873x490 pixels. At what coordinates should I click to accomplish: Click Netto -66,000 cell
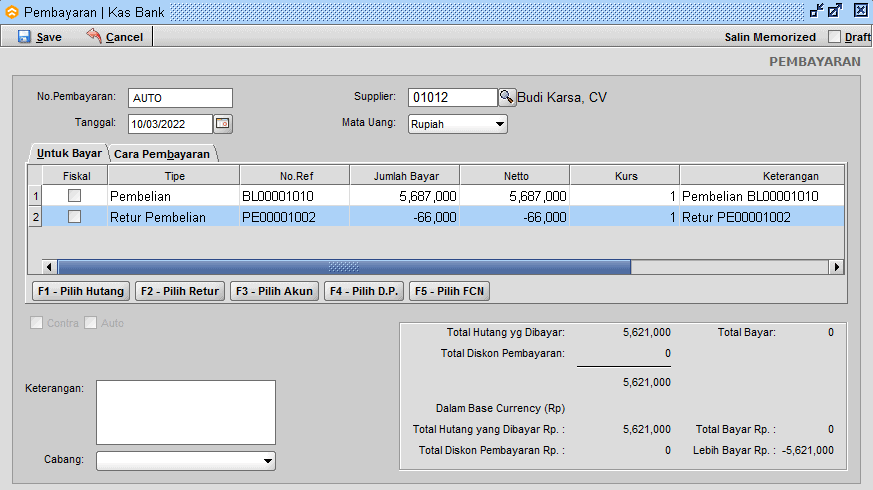515,217
